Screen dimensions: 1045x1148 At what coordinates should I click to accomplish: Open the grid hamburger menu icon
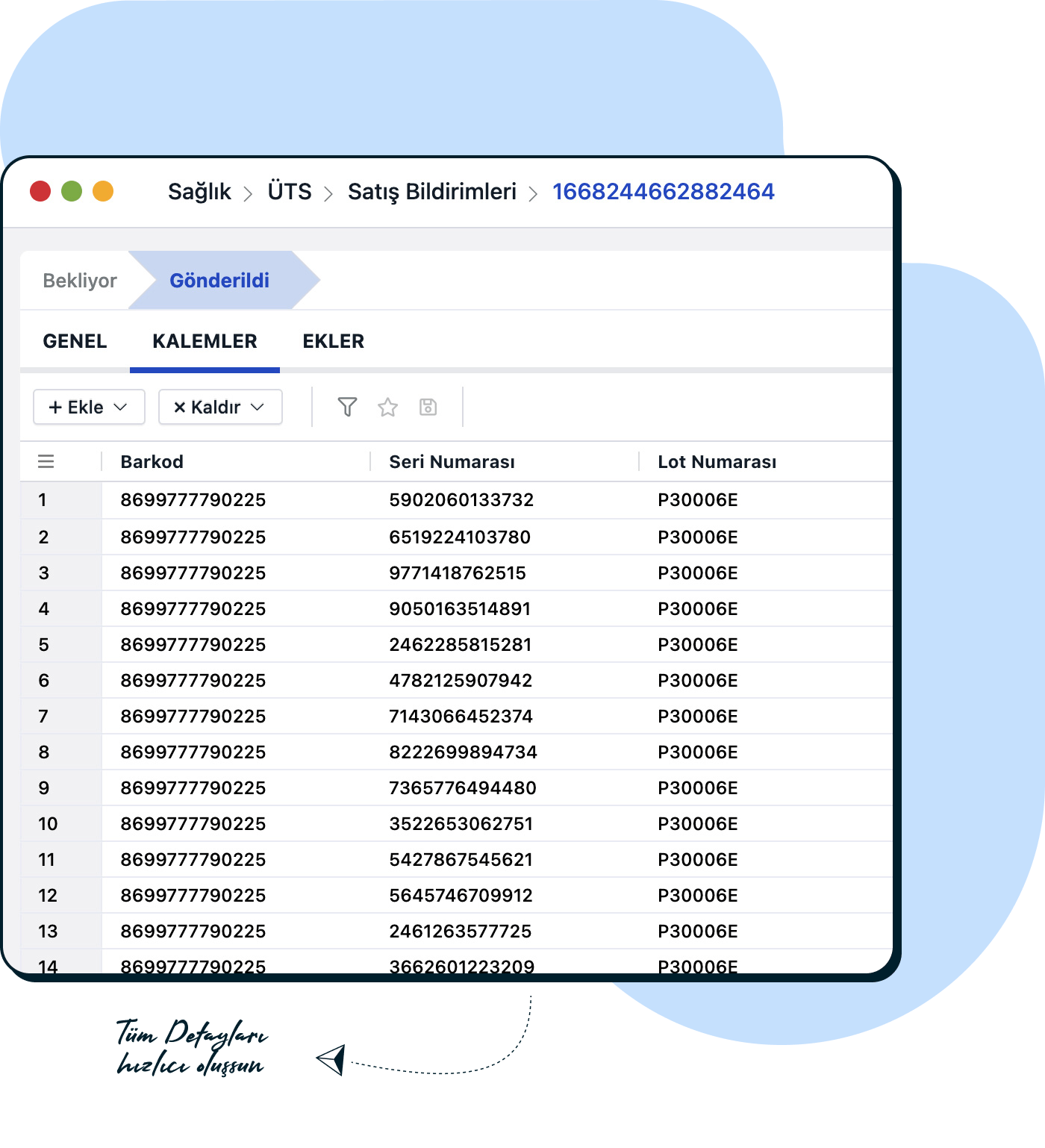pyautogui.click(x=46, y=462)
